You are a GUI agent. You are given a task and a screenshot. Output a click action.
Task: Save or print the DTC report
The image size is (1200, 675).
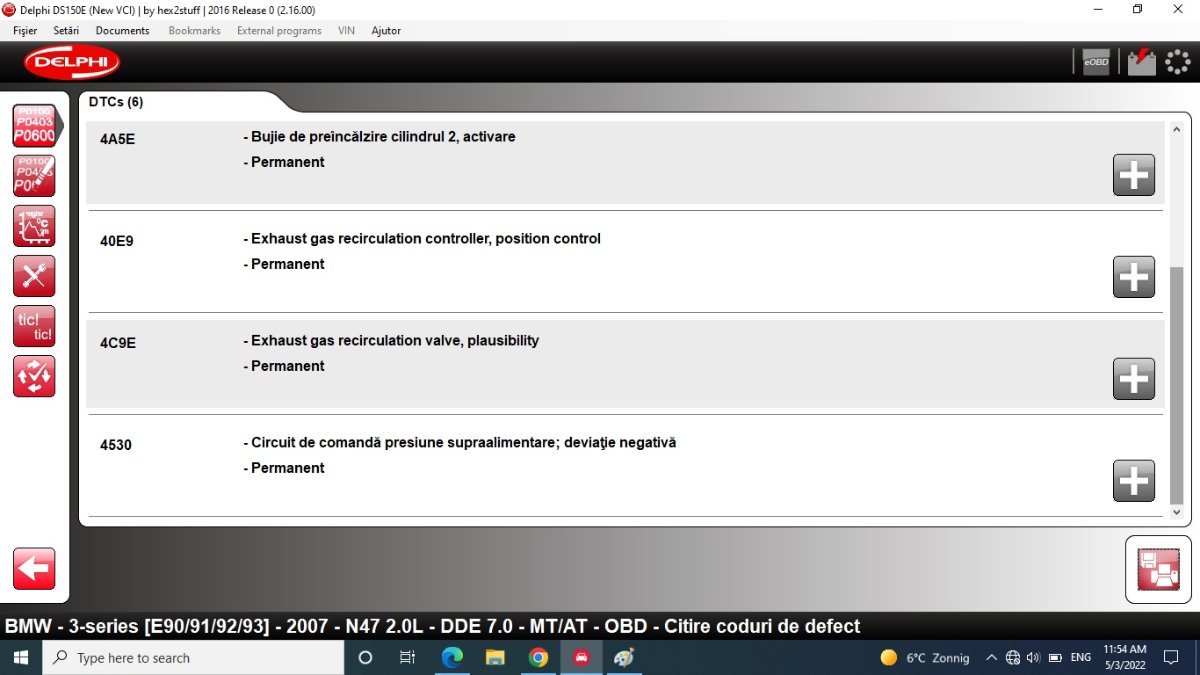(1158, 570)
